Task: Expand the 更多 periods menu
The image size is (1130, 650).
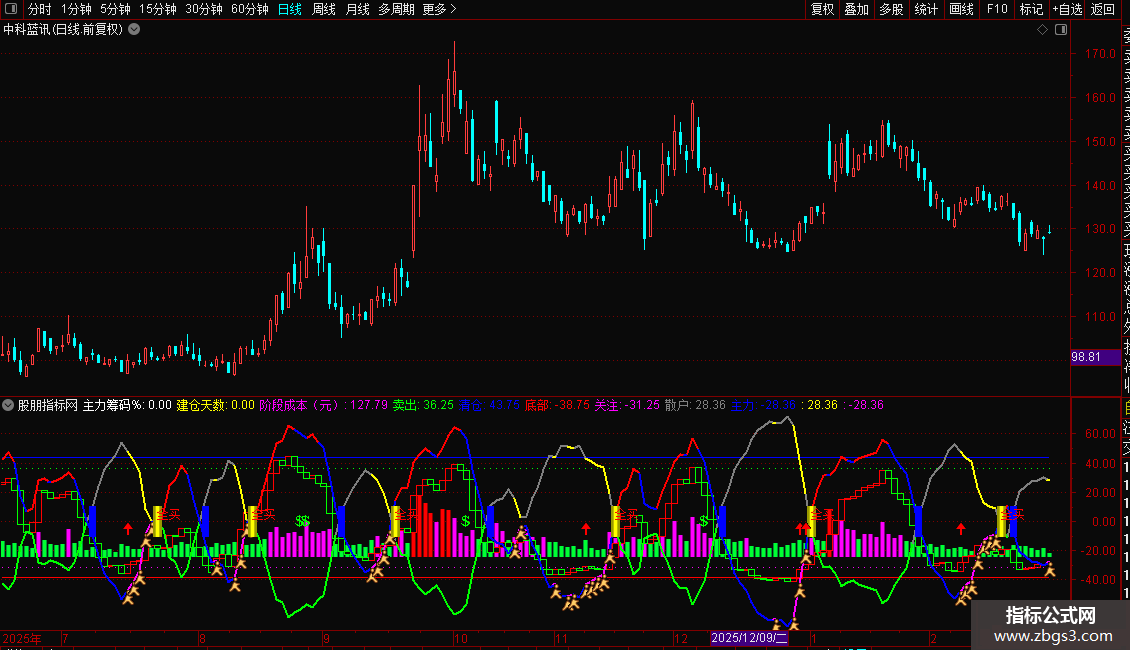Action: coord(439,9)
